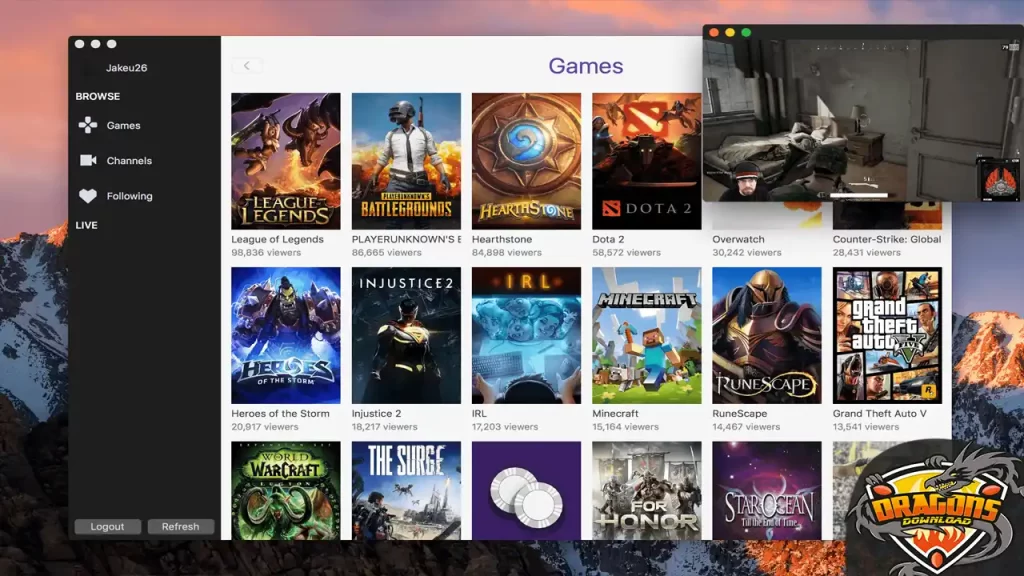Open the RuneScape game tile
This screenshot has width=1024, height=576.
(766, 335)
